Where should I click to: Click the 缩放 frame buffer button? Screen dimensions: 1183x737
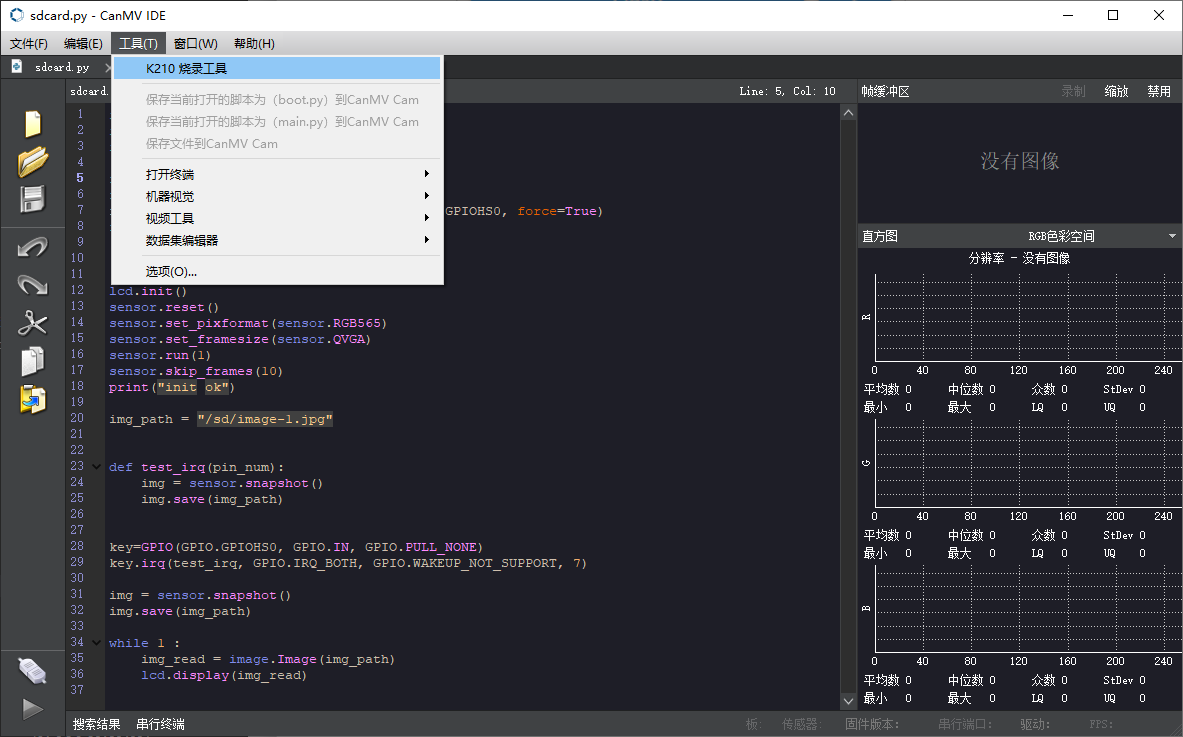pyautogui.click(x=1116, y=91)
